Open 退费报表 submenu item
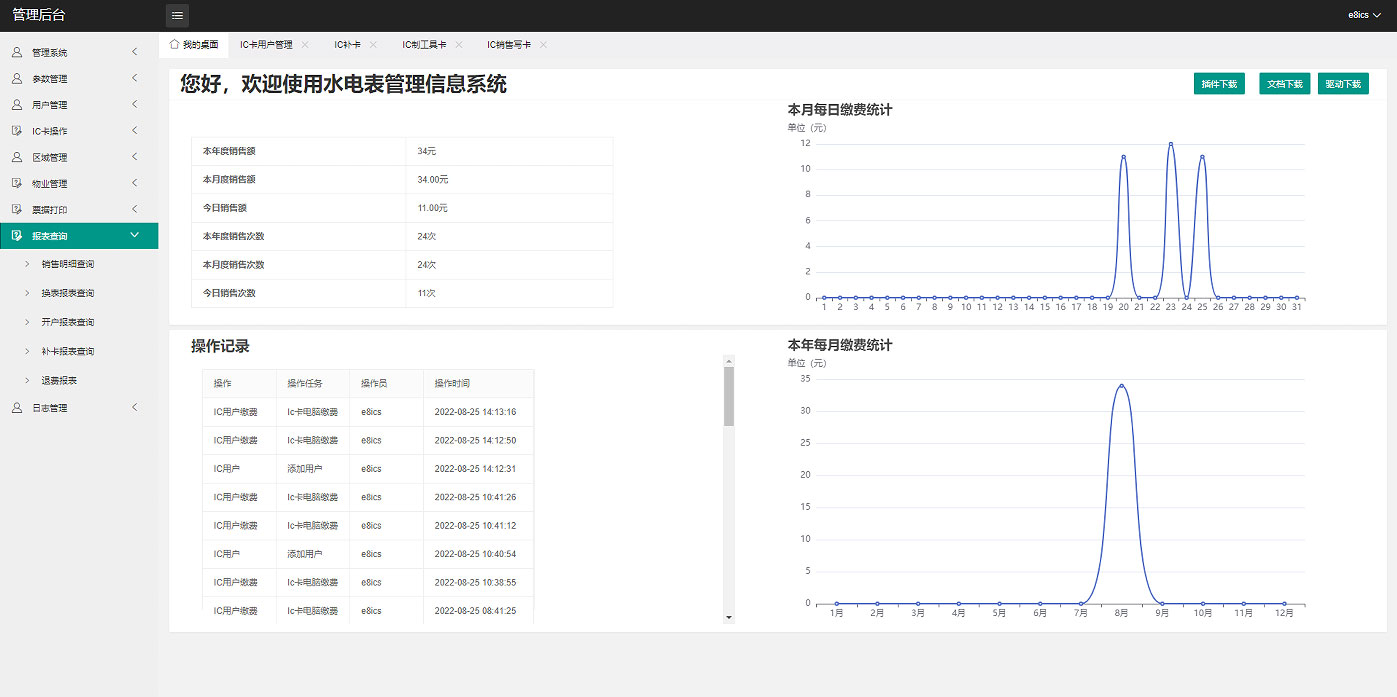 (59, 381)
